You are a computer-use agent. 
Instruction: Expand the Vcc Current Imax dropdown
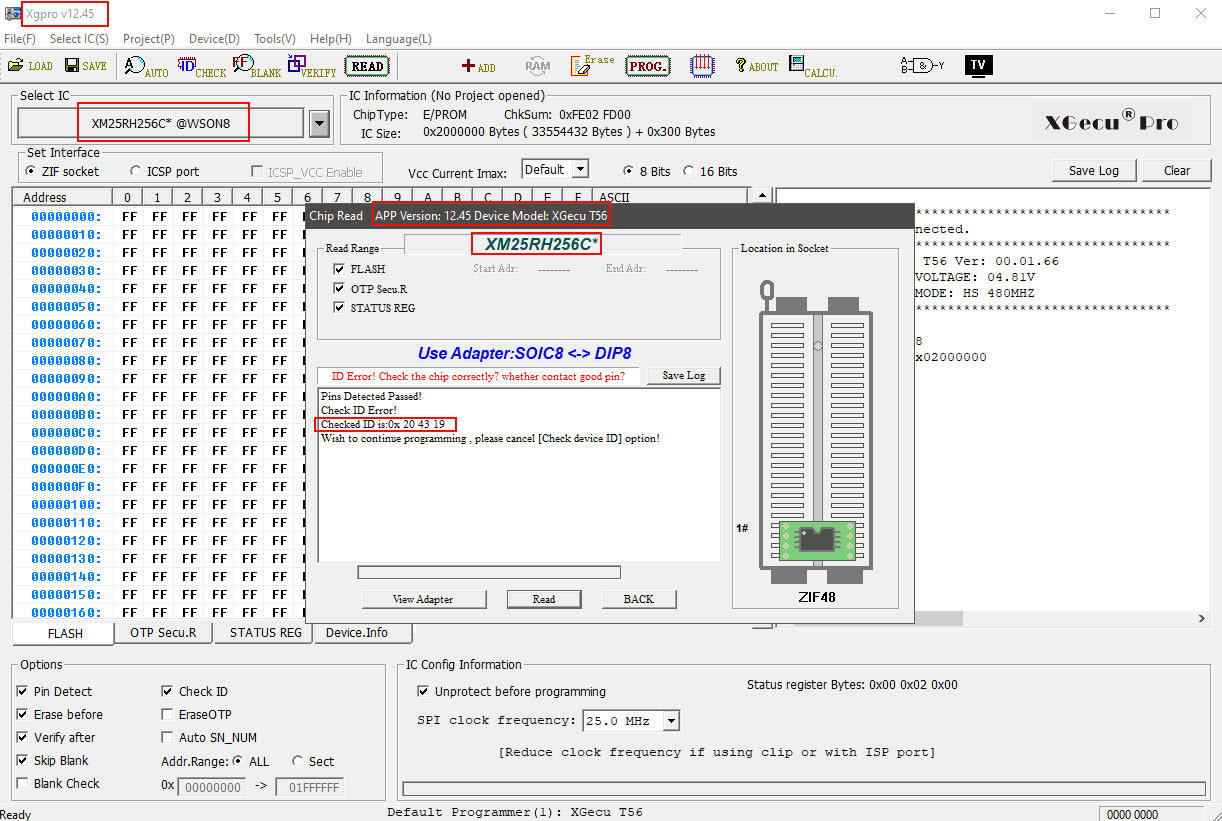(579, 170)
